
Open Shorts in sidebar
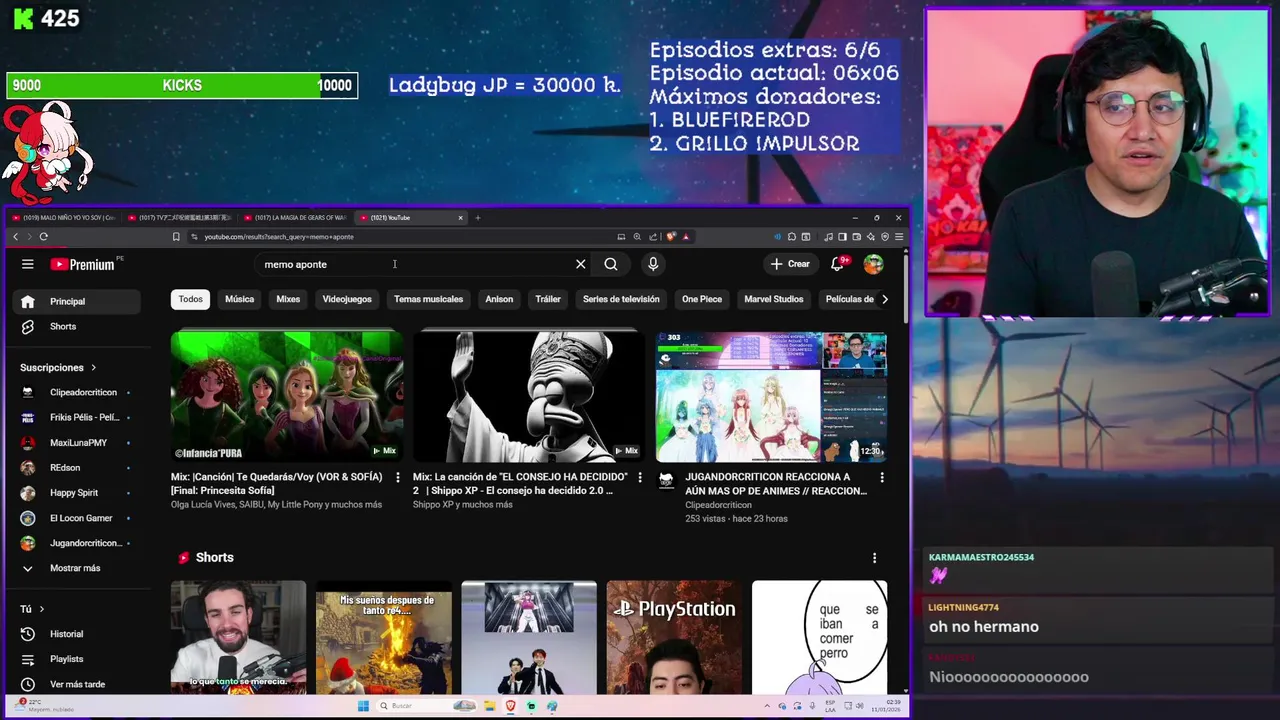(x=78, y=326)
